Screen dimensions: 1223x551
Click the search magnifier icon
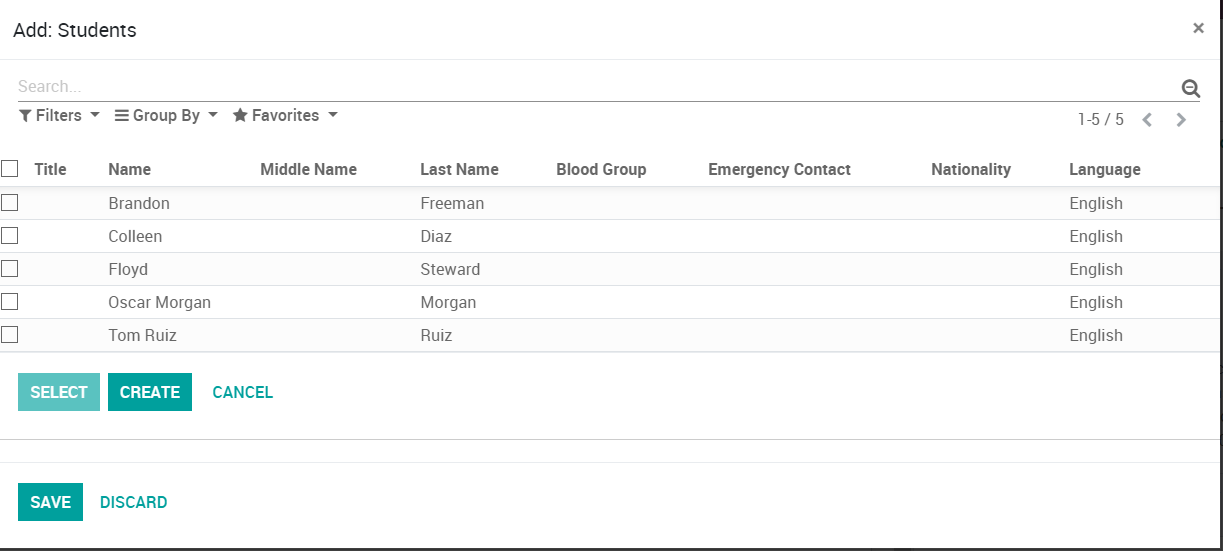[x=1190, y=88]
